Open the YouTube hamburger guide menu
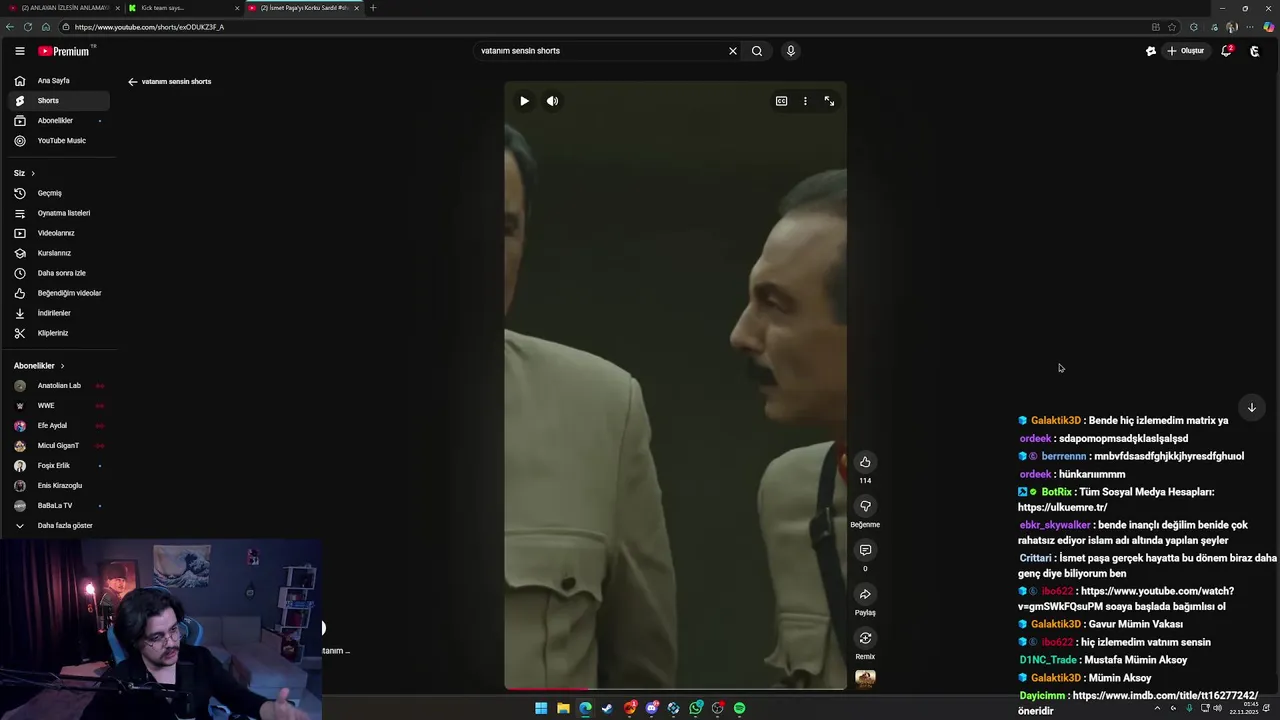This screenshot has width=1280, height=720. [19, 51]
